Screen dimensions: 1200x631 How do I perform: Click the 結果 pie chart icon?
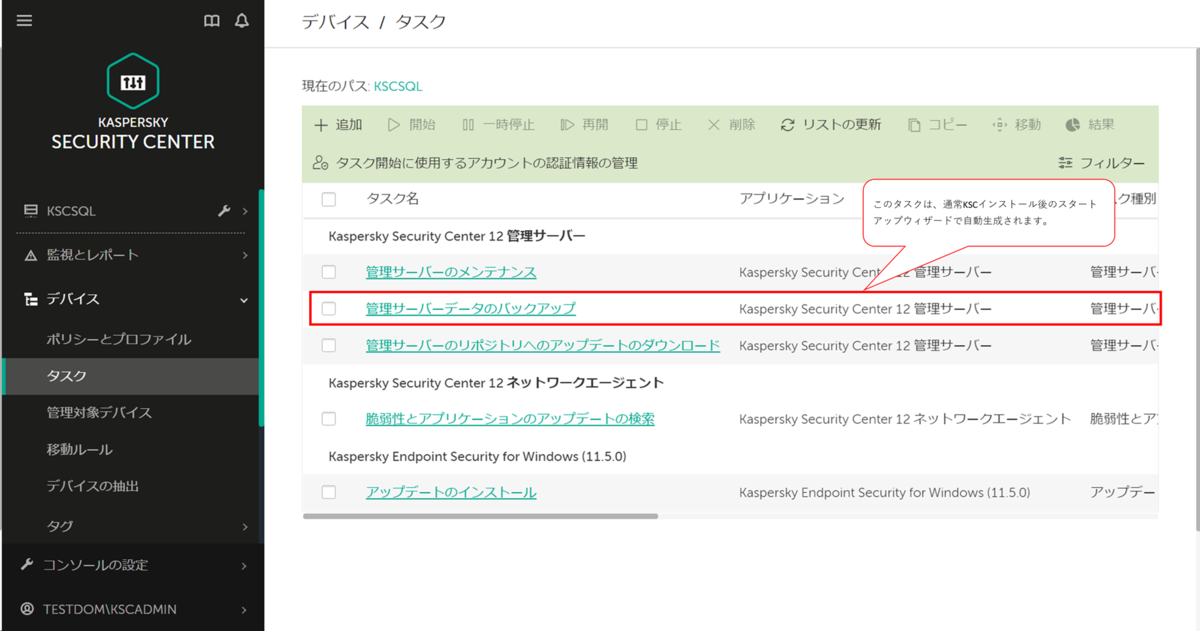pyautogui.click(x=1073, y=125)
